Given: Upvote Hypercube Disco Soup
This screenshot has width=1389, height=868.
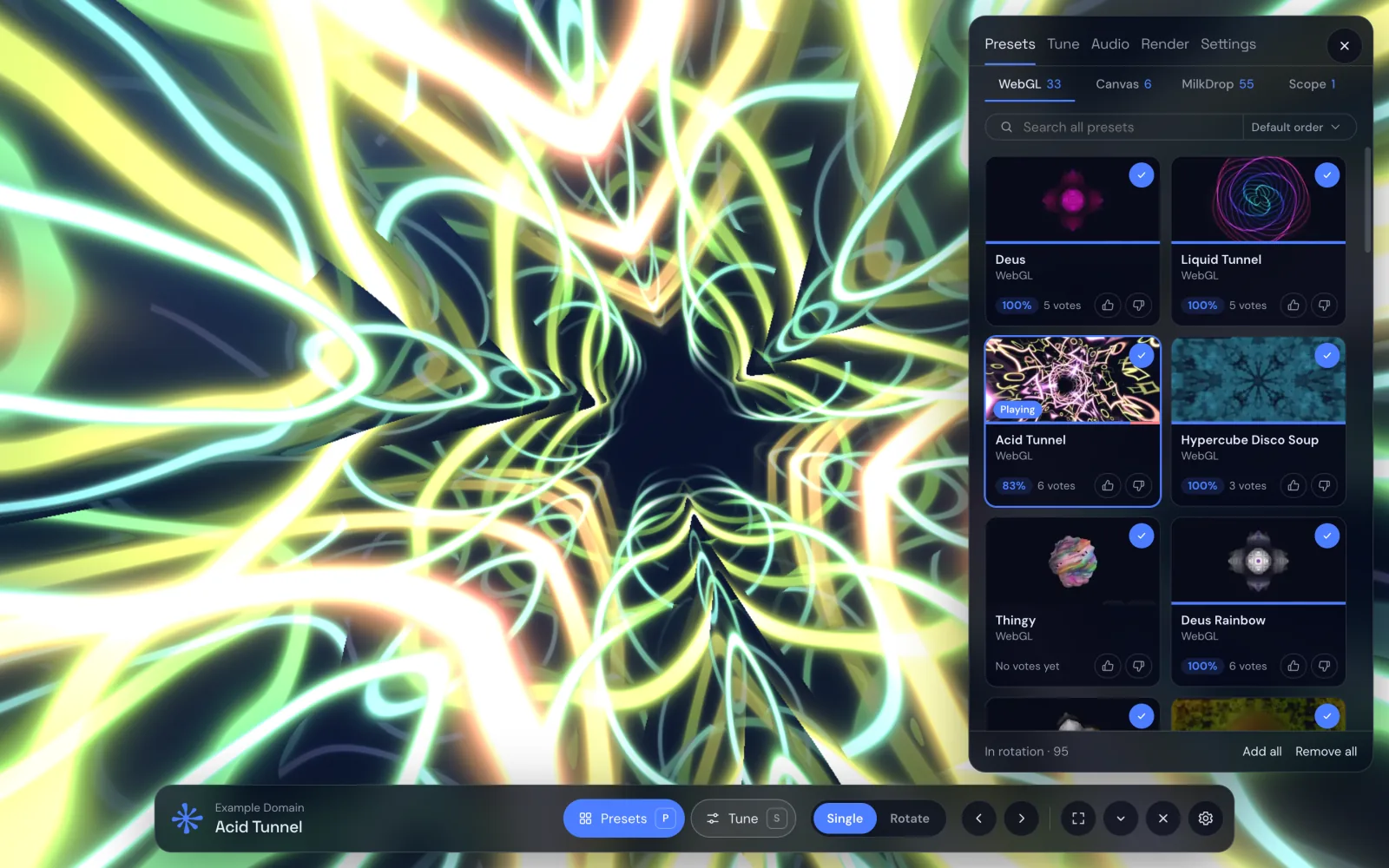Looking at the screenshot, I should tap(1294, 486).
